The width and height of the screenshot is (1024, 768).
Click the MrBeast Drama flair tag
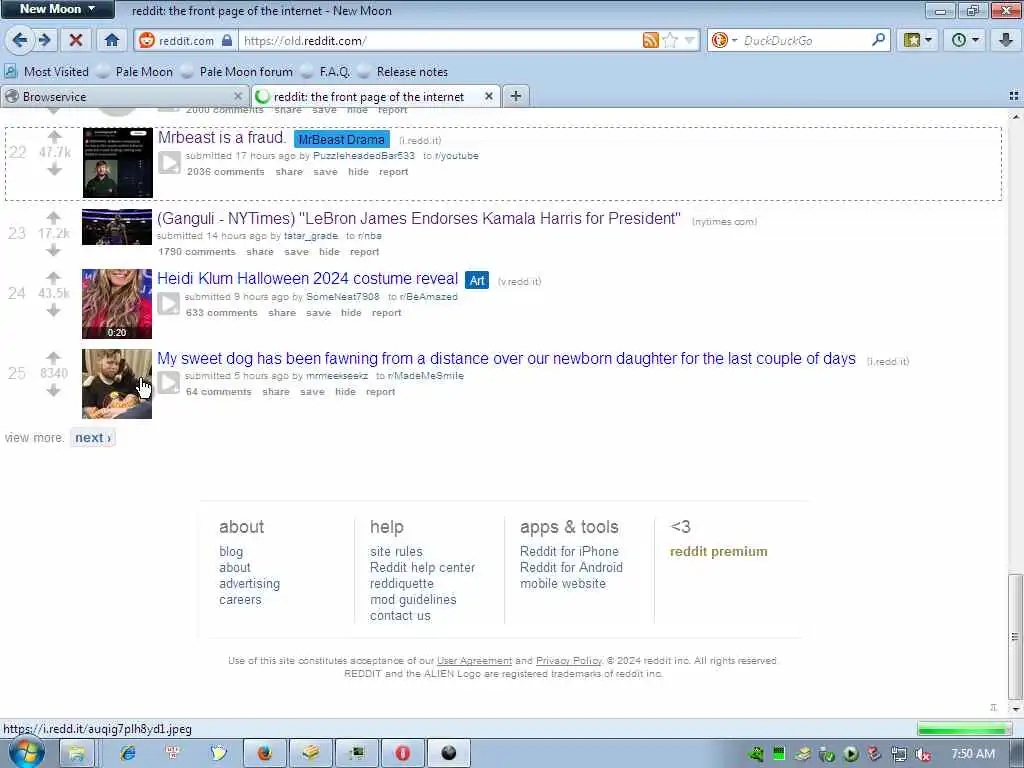click(x=342, y=139)
